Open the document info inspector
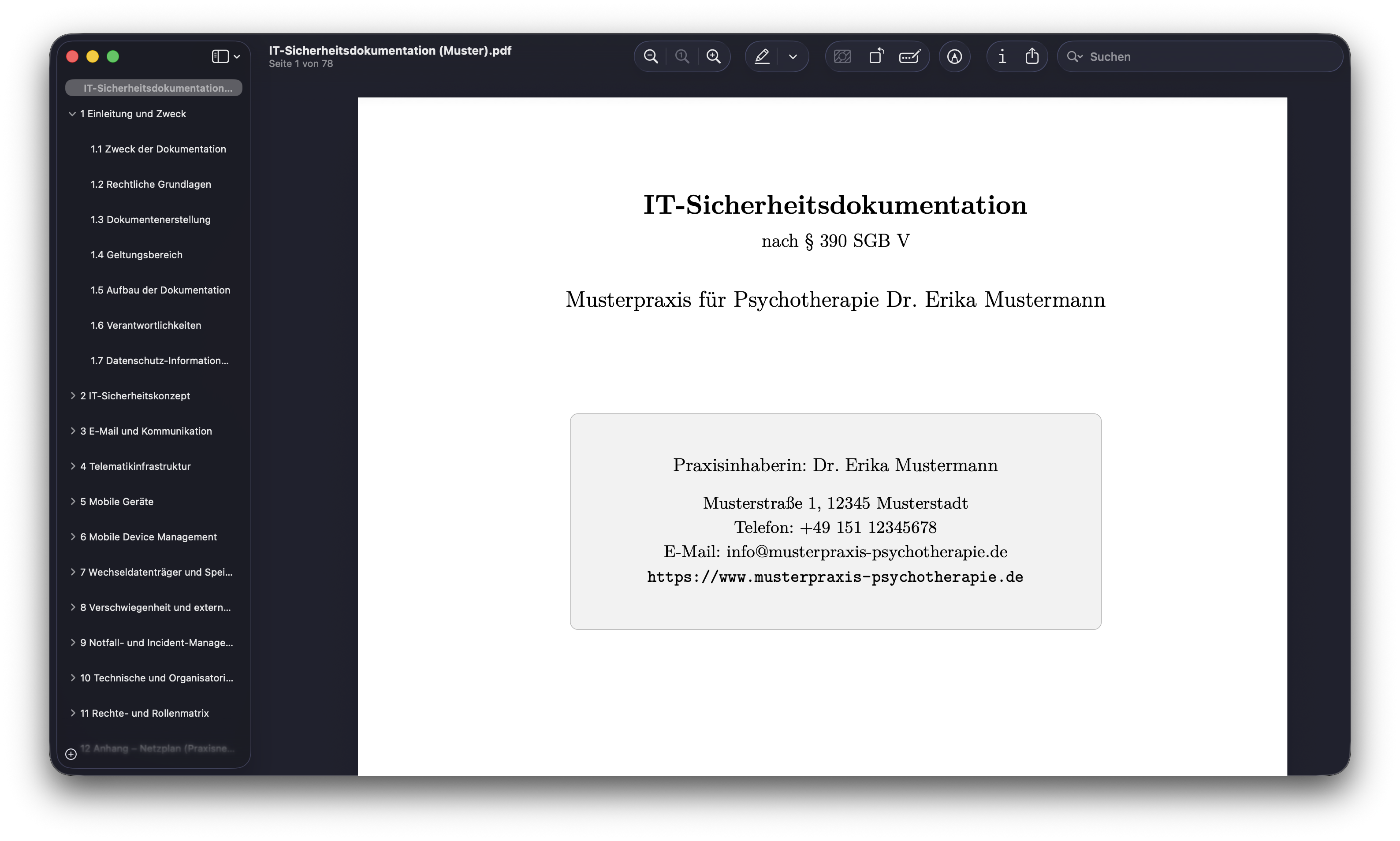This screenshot has height=841, width=1400. pos(1002,56)
